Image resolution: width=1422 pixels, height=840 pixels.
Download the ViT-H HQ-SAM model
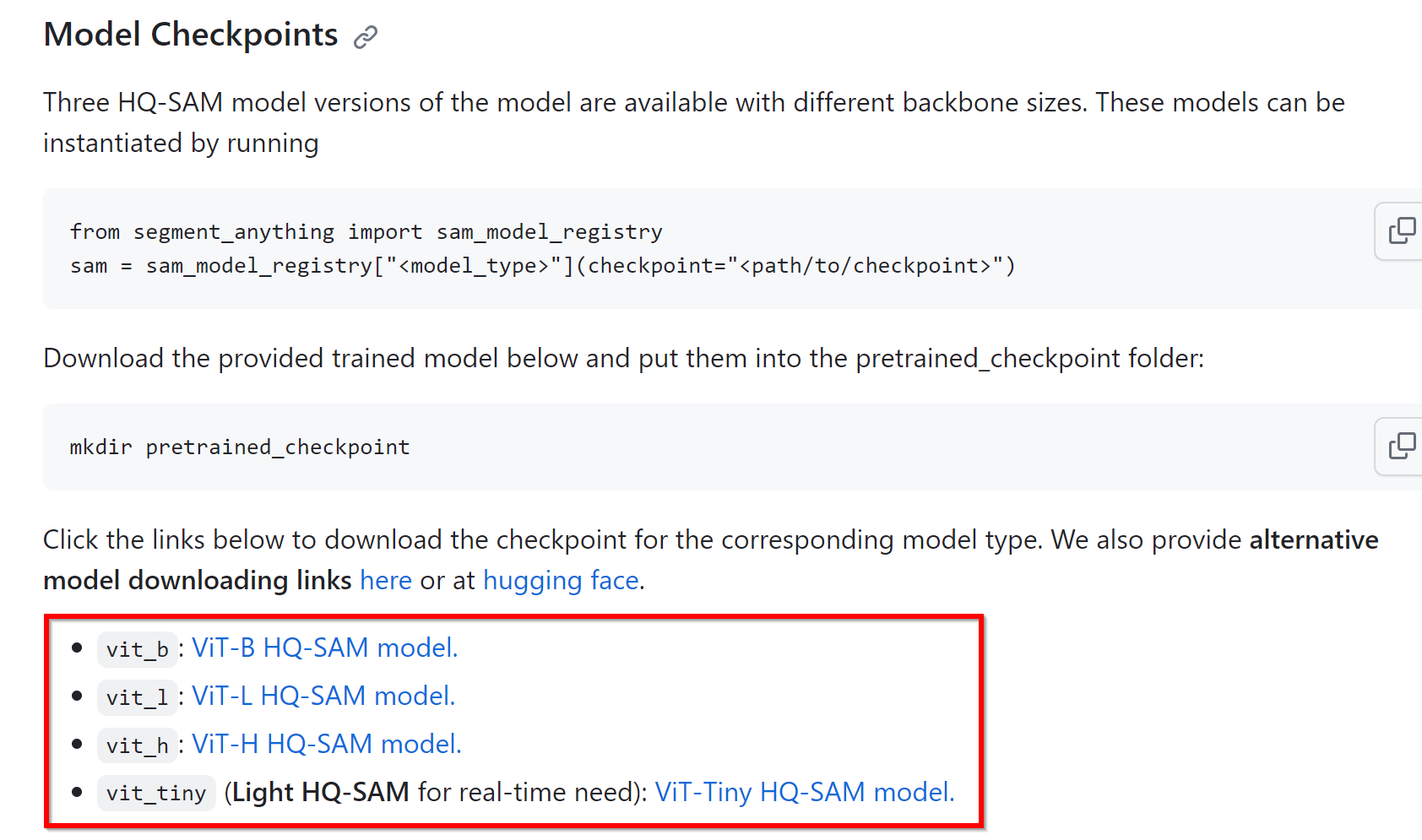tap(326, 744)
